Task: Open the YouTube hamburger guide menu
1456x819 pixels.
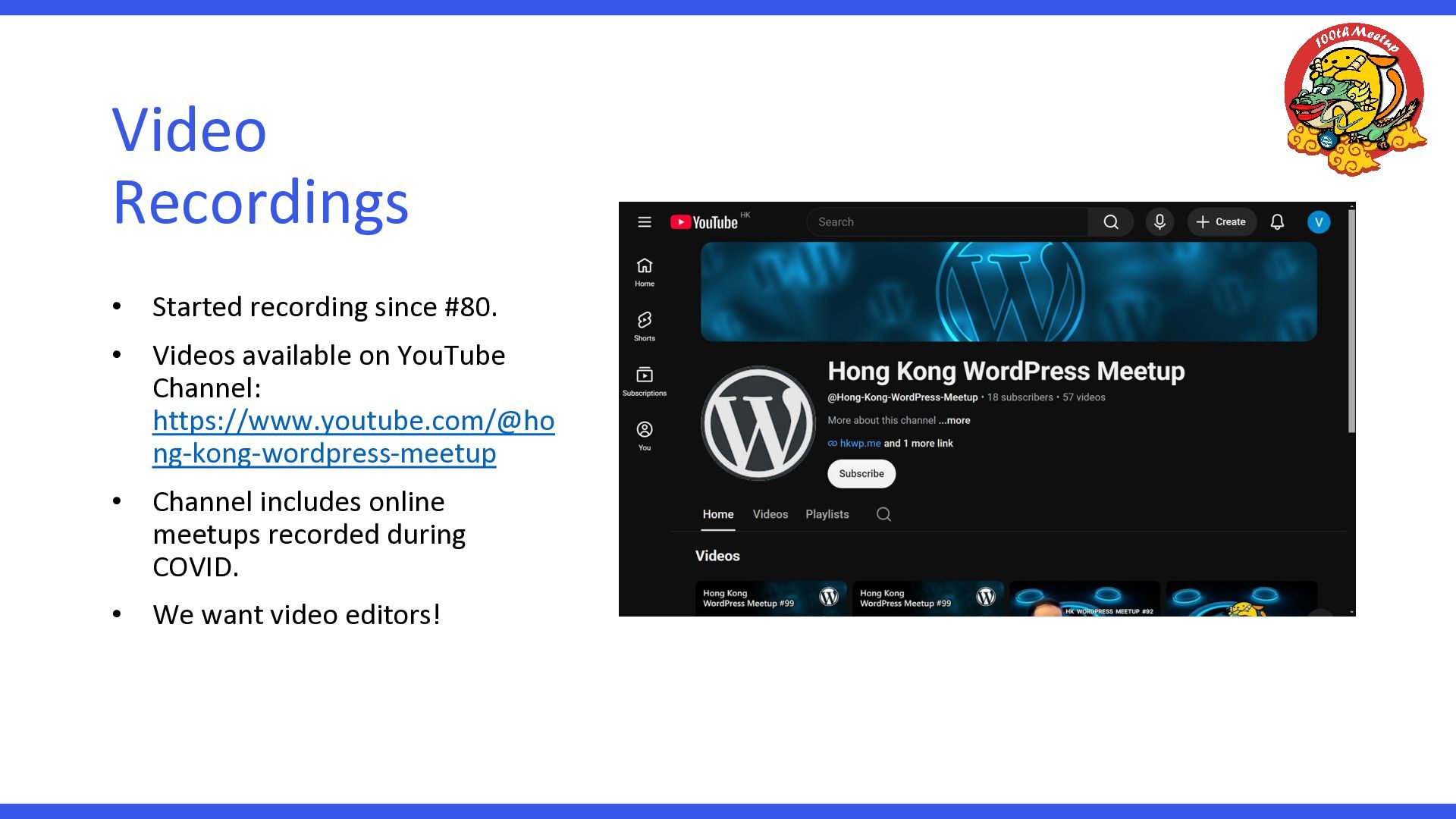Action: (645, 222)
